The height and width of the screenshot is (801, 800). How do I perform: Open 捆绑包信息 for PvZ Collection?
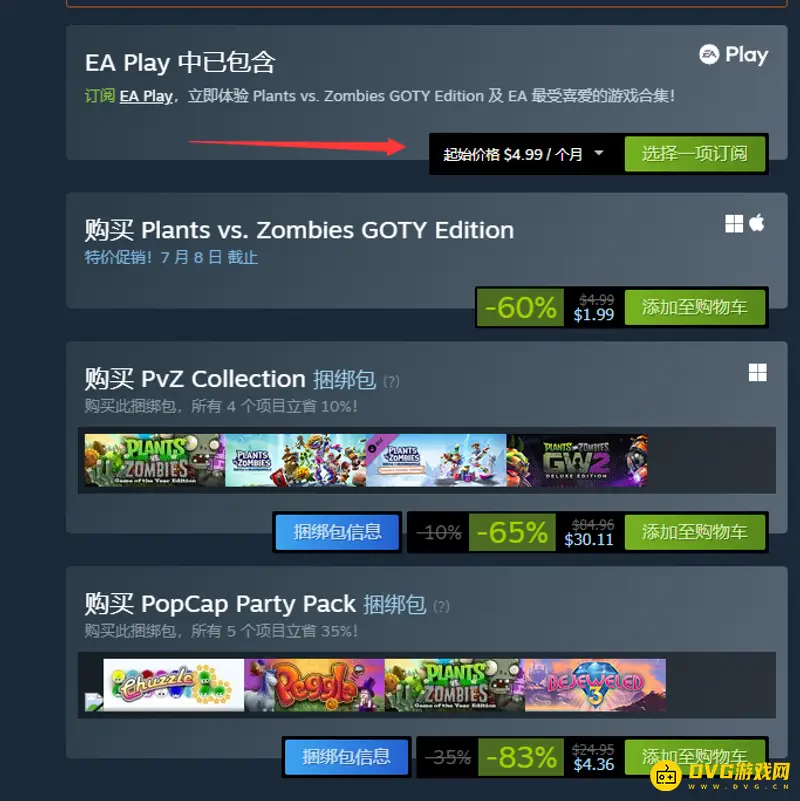click(337, 532)
